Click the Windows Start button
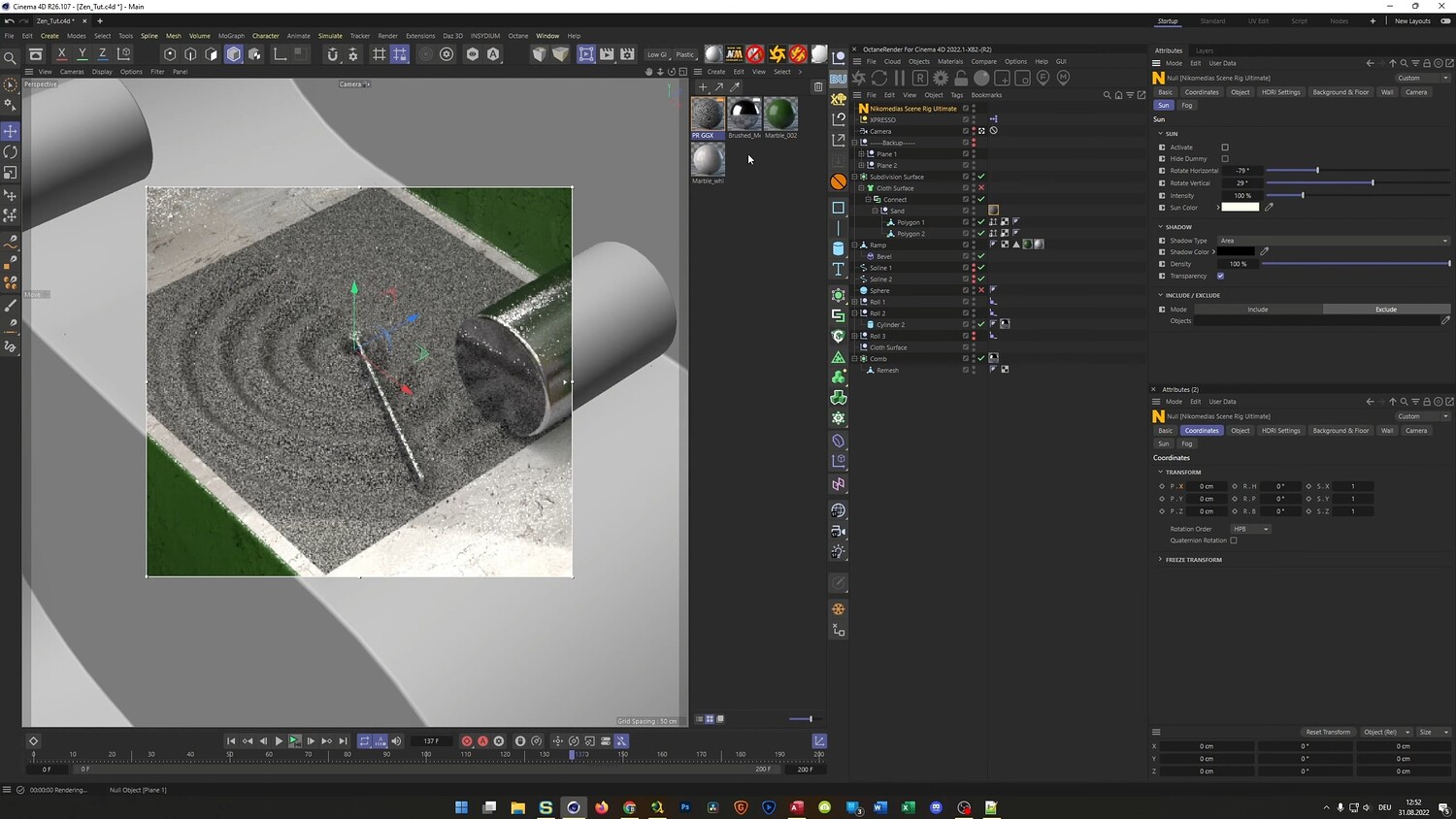This screenshot has height=819, width=1456. (x=461, y=807)
